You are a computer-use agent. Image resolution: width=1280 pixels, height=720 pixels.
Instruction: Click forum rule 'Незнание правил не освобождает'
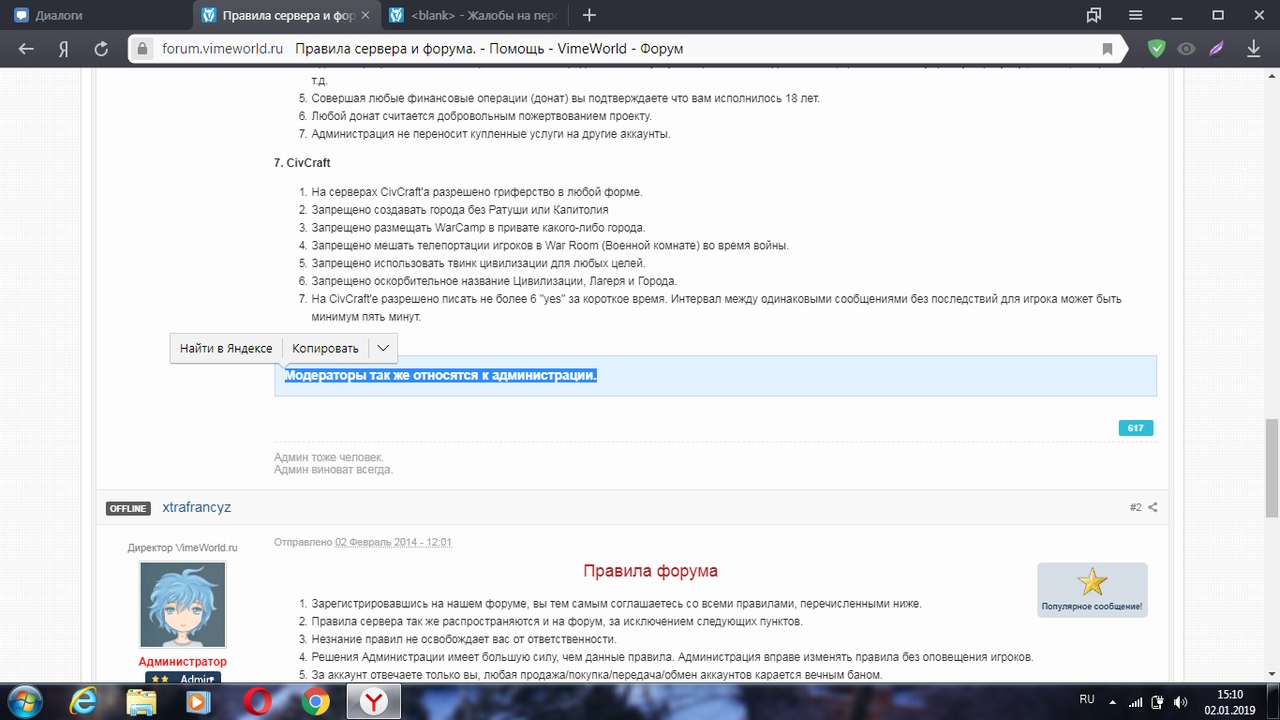pos(464,639)
